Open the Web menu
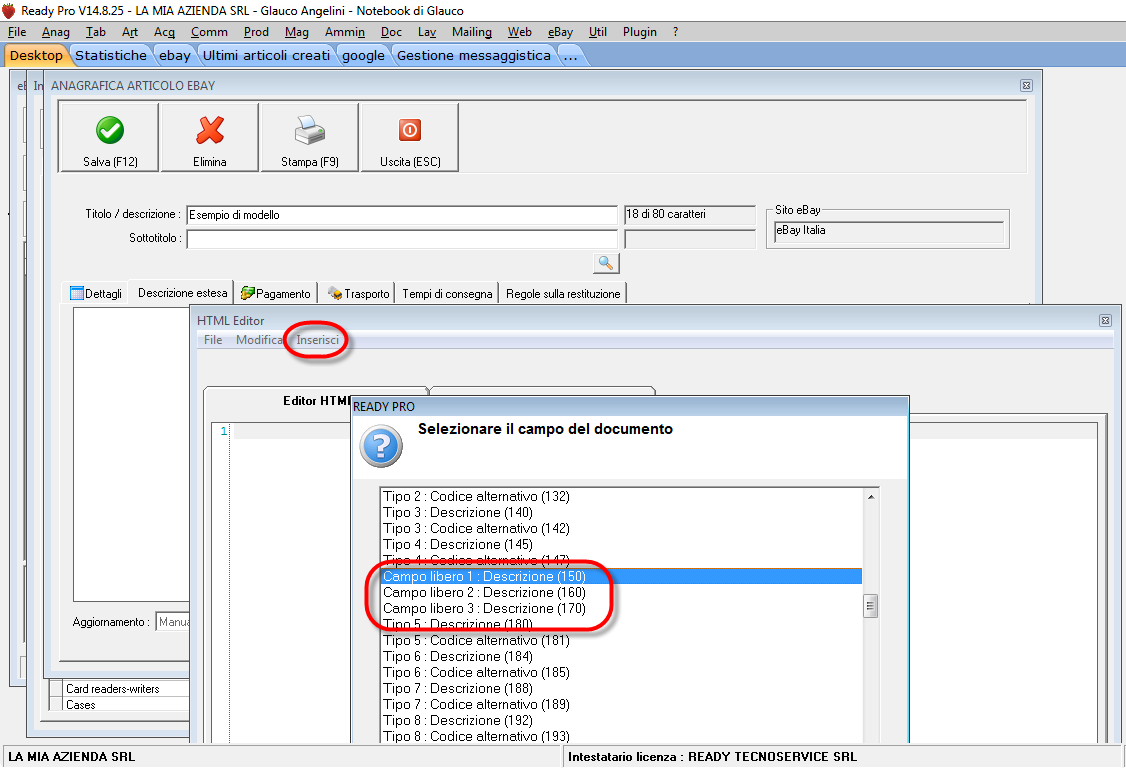The image size is (1126, 768). coord(519,32)
